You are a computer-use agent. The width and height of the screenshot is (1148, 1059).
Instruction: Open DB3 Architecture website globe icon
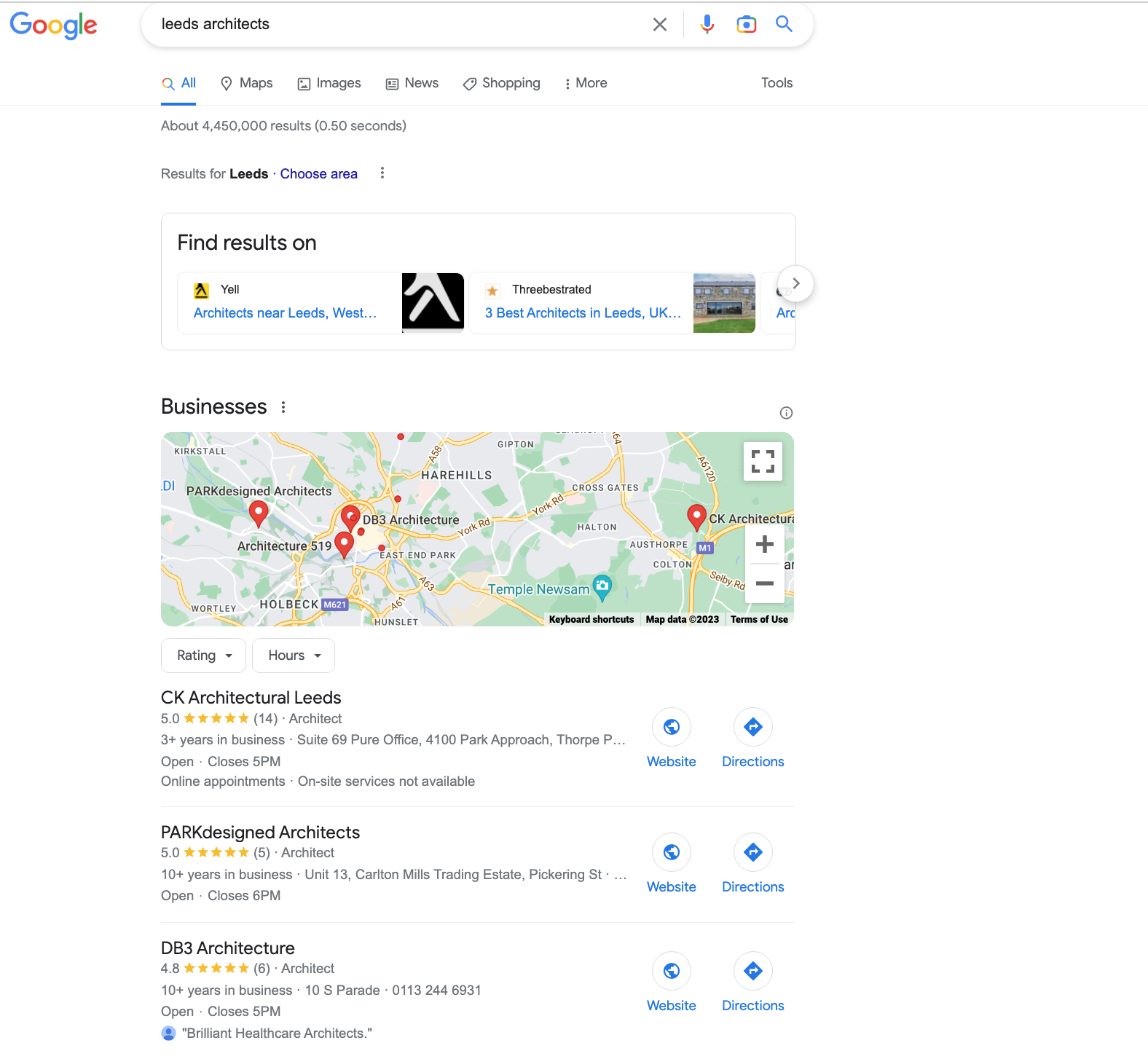[x=672, y=971]
